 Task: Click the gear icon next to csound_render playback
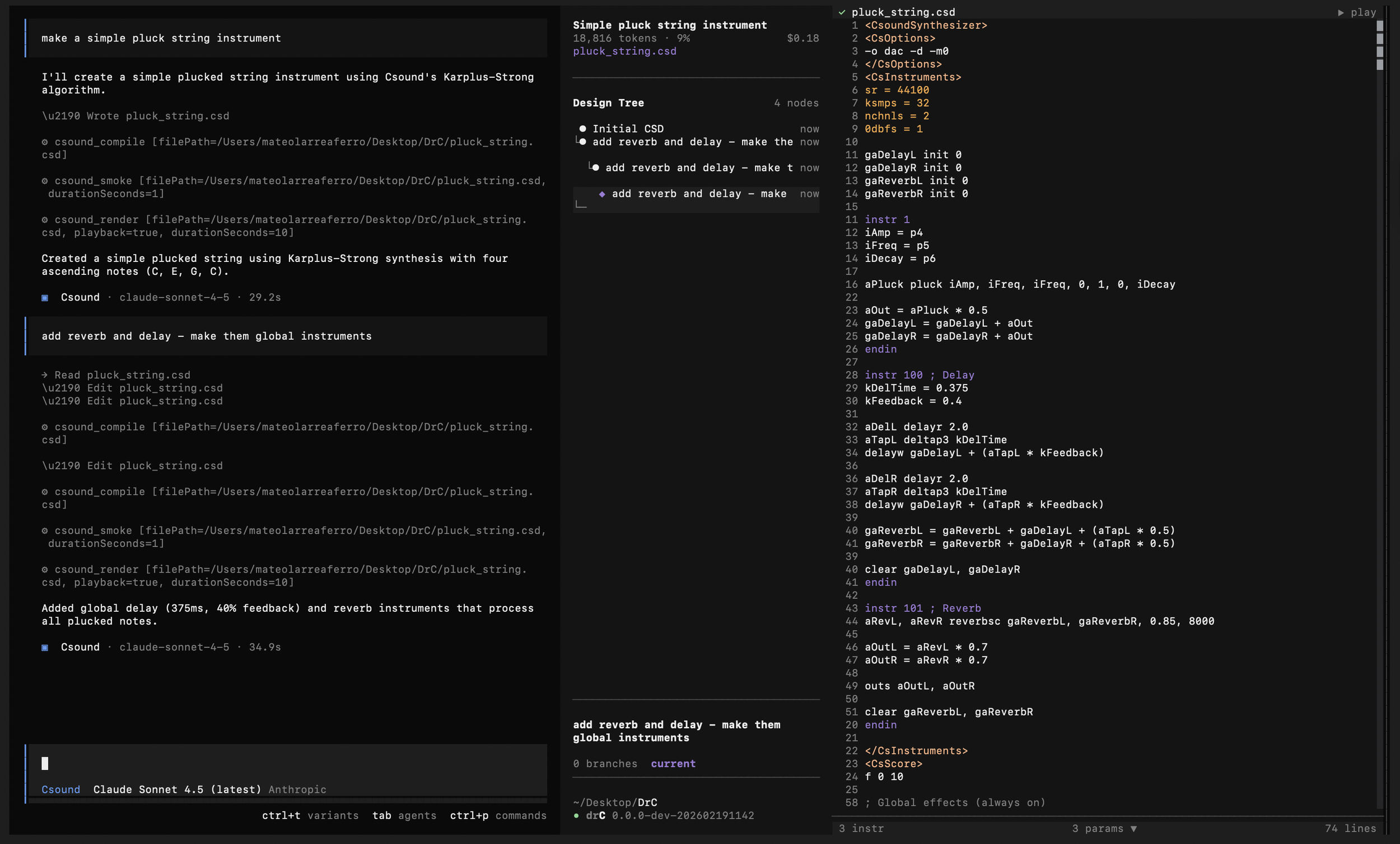click(45, 220)
